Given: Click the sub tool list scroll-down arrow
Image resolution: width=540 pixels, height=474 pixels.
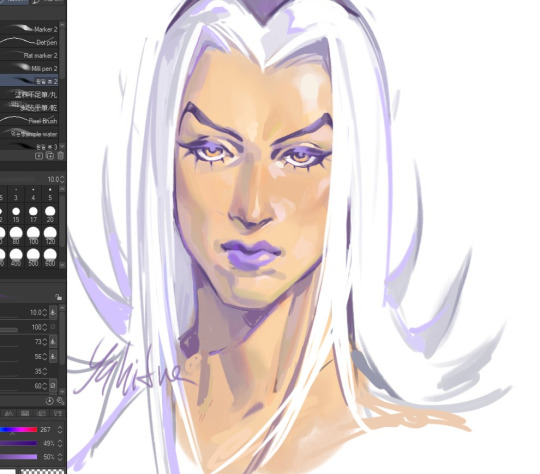Looking at the screenshot, I should 62,147.
